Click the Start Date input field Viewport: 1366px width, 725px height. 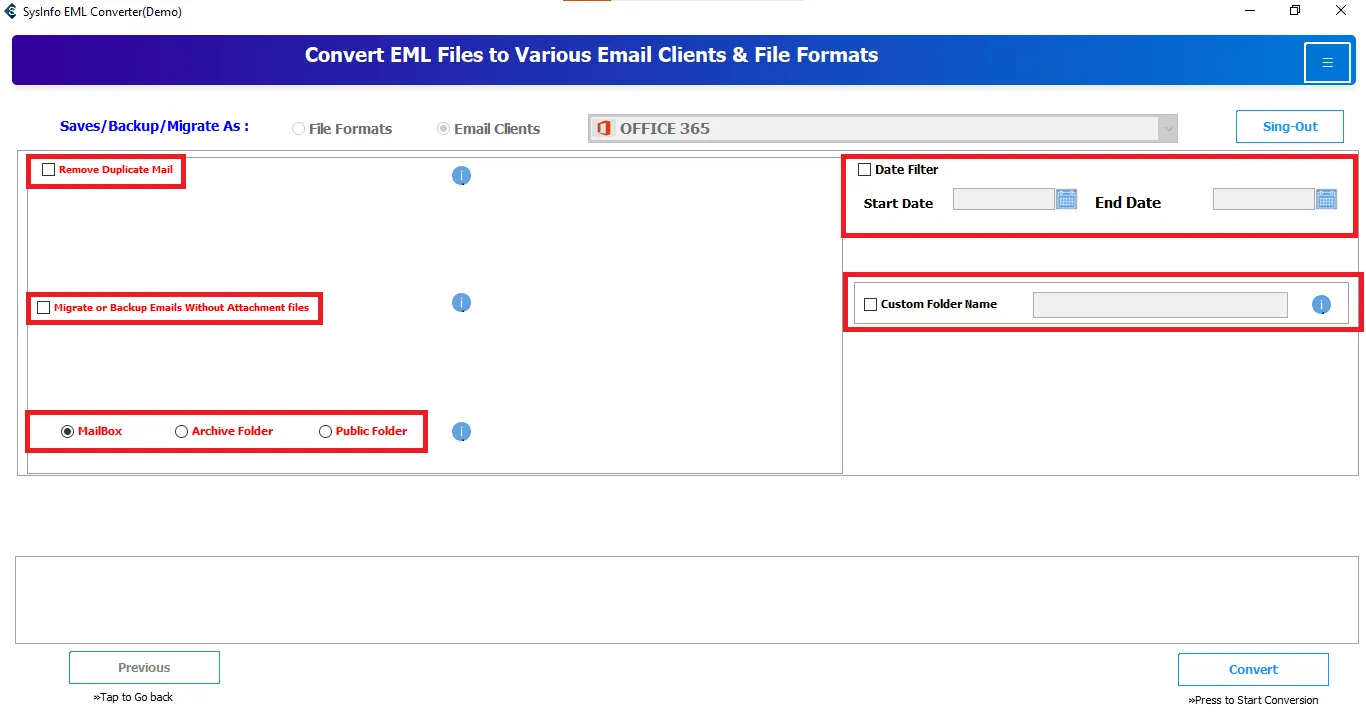click(1004, 199)
